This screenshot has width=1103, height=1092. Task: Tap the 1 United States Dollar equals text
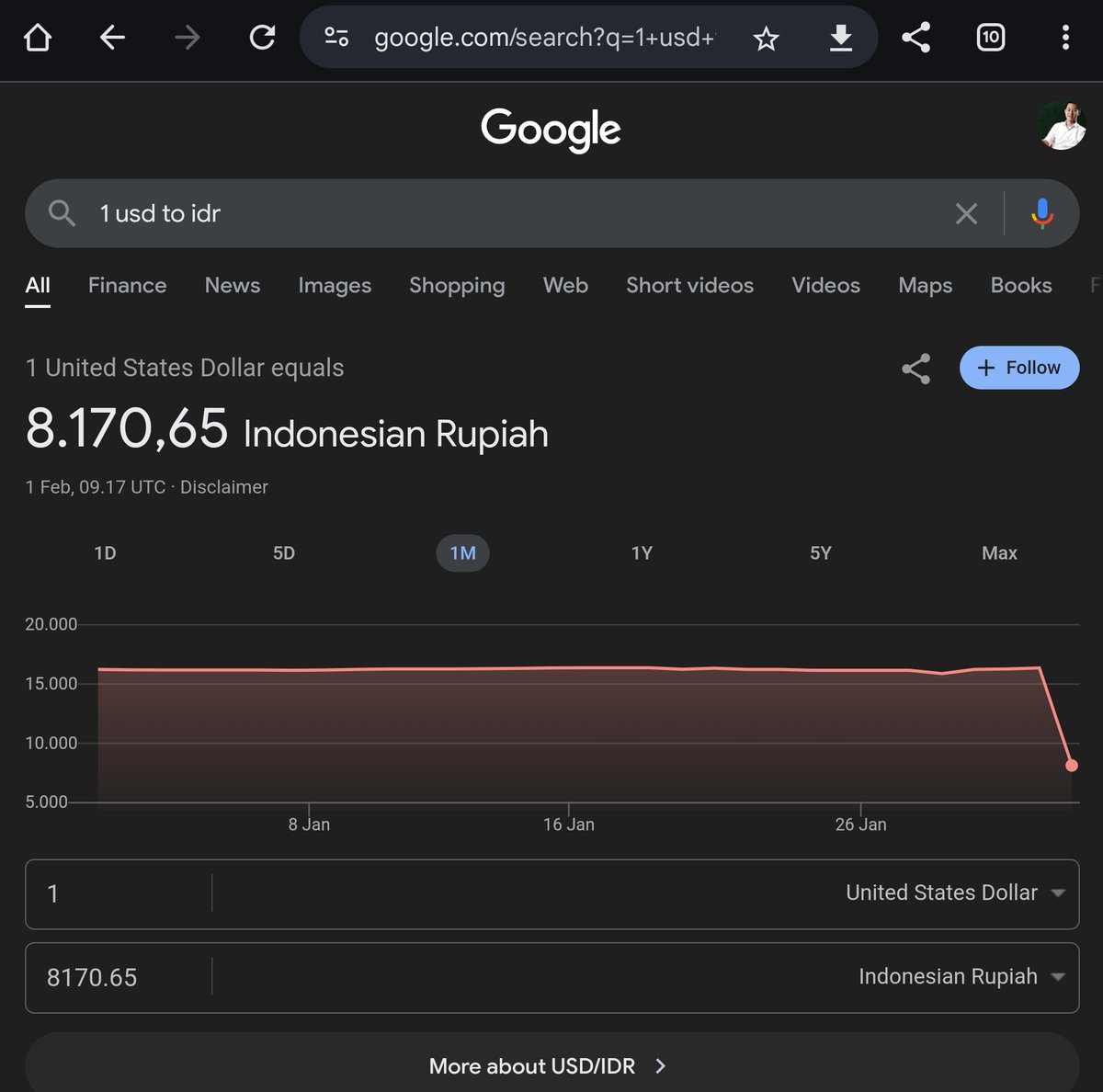click(185, 368)
